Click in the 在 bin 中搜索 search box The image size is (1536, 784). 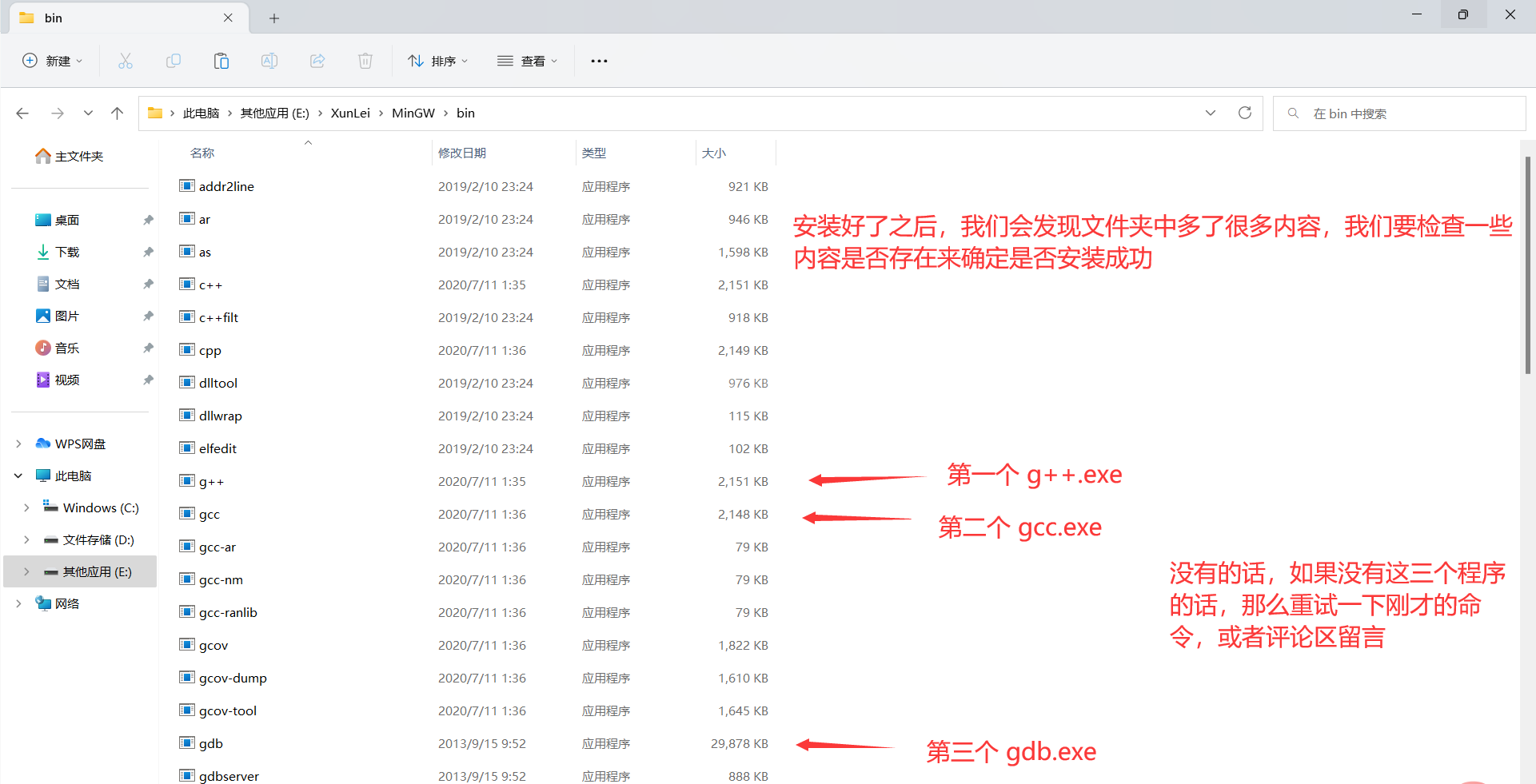(1399, 113)
